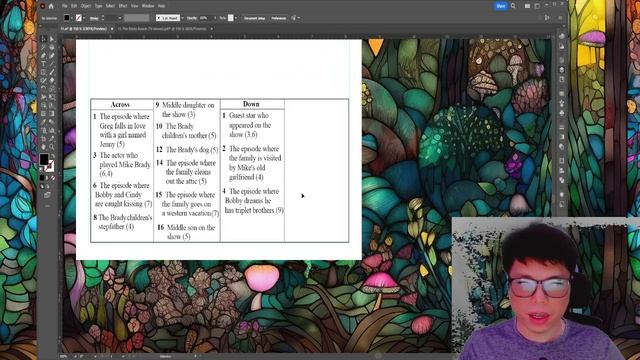
Task: Open fill swatch dropdown arrow
Action: pos(72,18)
